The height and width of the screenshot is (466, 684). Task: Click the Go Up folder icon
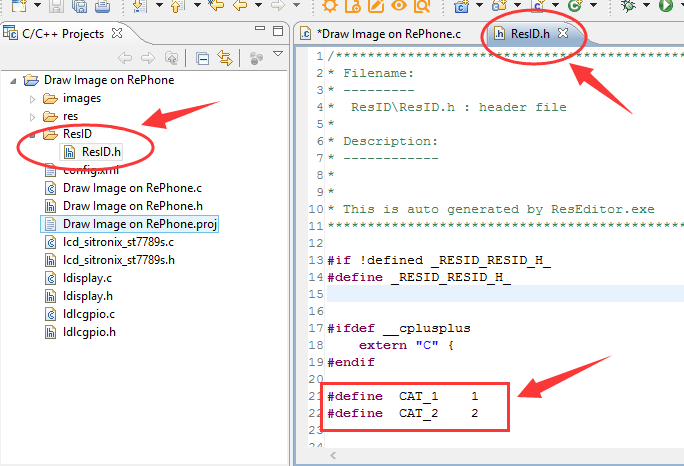(171, 58)
